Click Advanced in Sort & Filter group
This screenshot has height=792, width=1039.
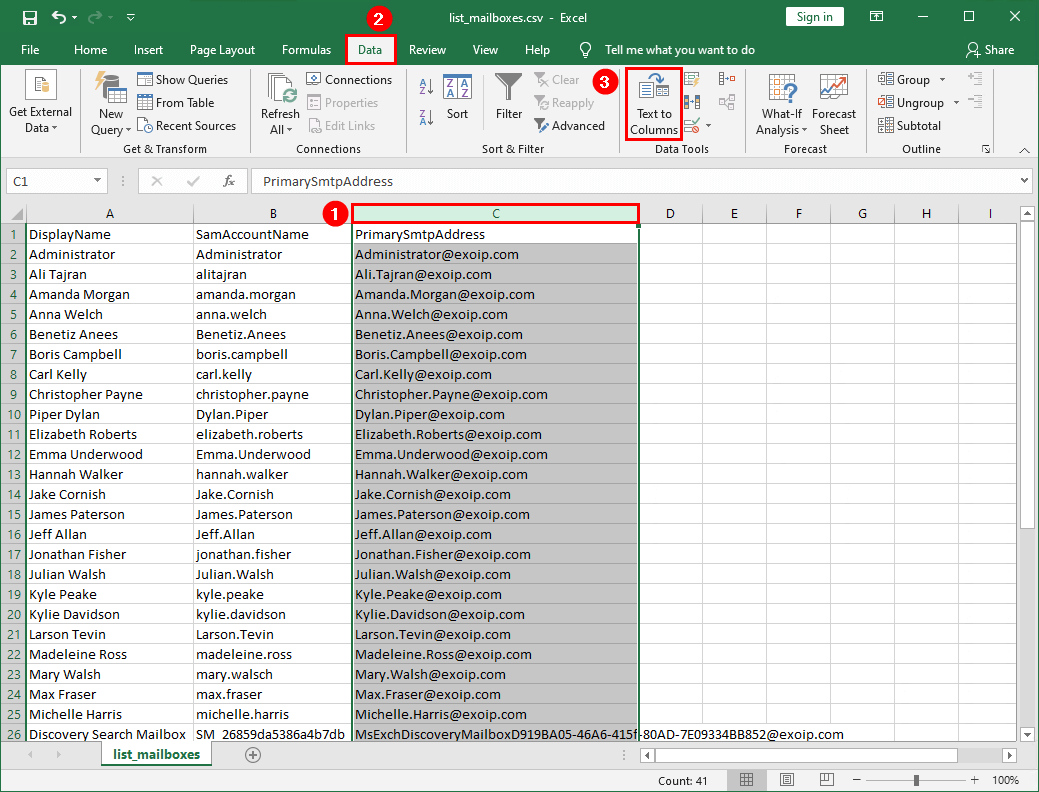click(571, 125)
